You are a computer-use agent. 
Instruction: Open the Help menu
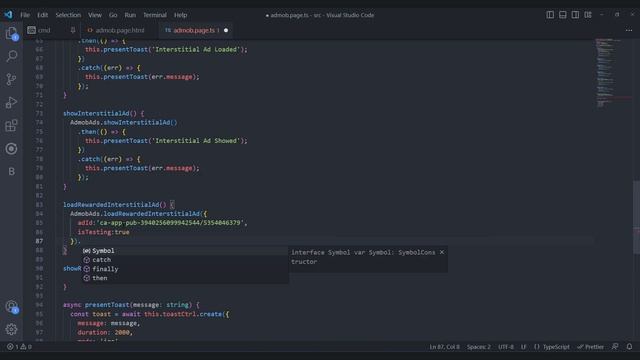(180, 15)
